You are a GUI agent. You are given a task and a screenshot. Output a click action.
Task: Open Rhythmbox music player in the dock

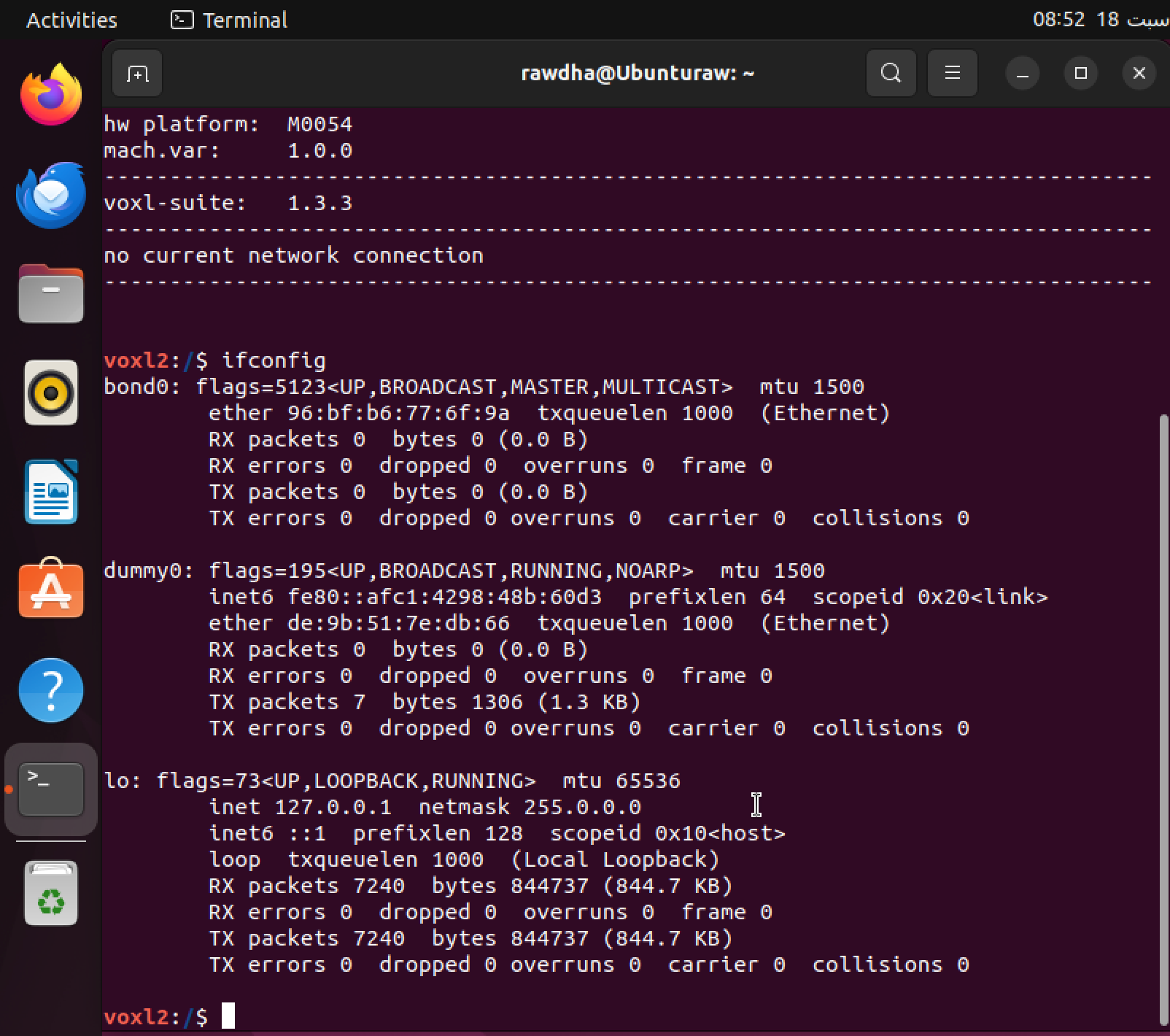coord(50,393)
